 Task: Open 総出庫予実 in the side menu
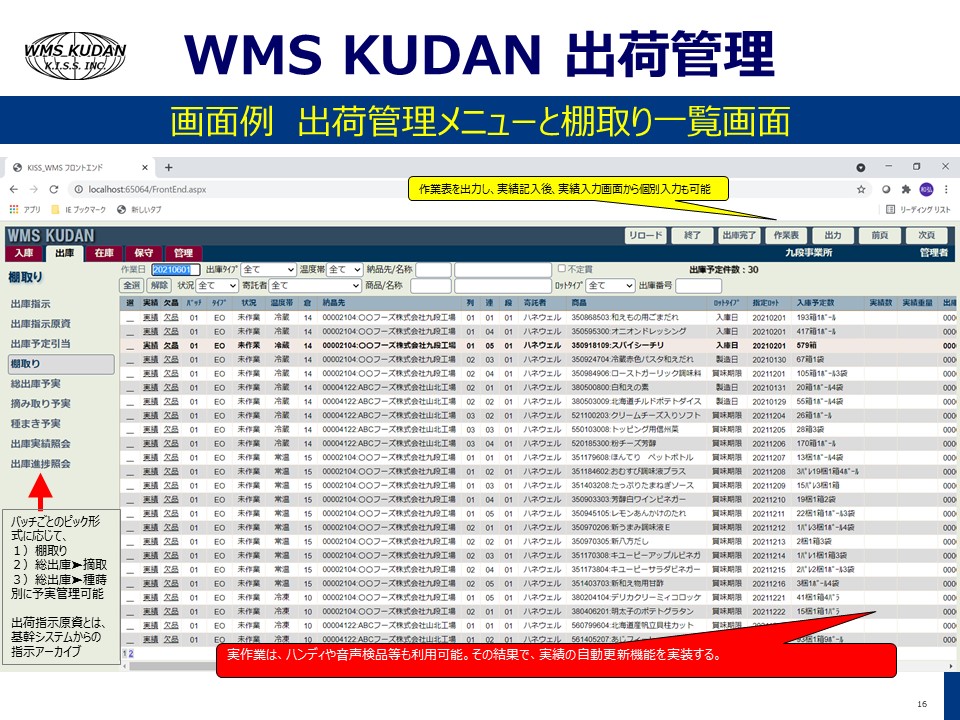pos(36,384)
